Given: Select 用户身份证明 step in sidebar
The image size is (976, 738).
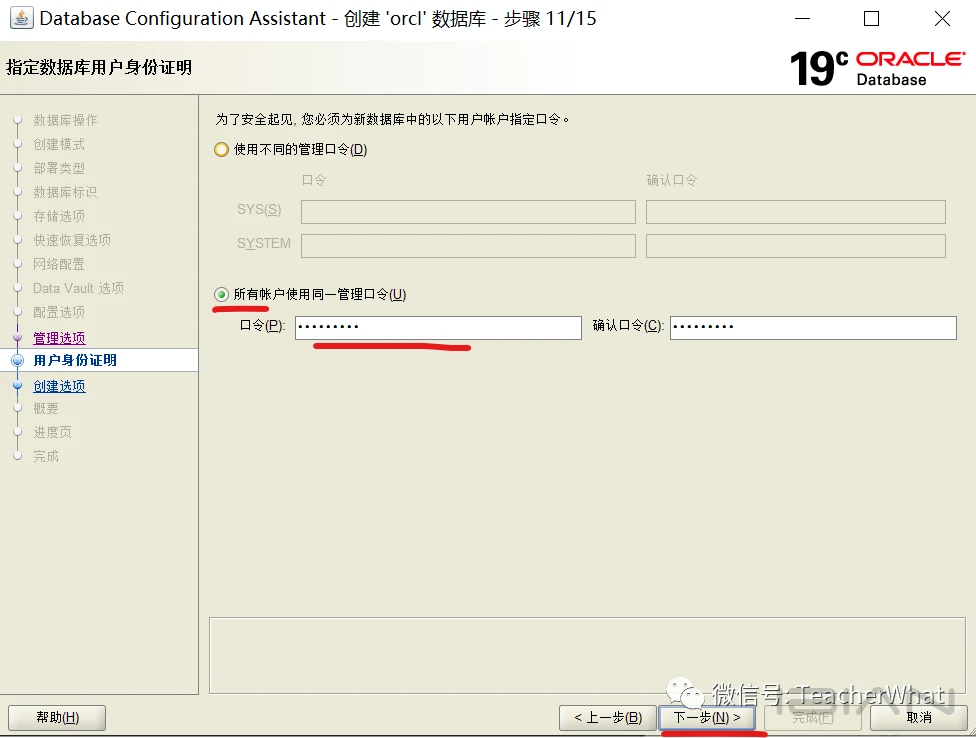Looking at the screenshot, I should [75, 360].
